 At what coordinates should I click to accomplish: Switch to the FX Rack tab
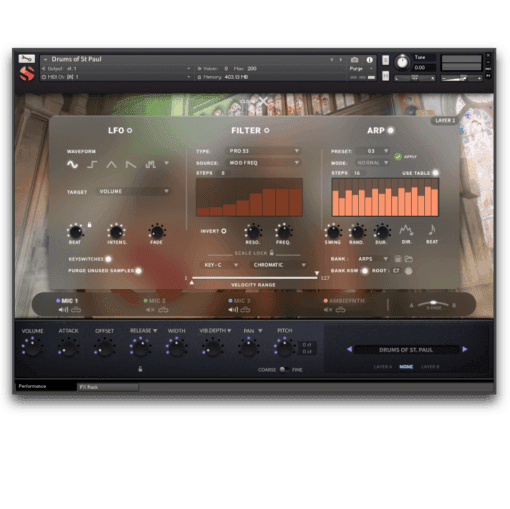point(108,387)
